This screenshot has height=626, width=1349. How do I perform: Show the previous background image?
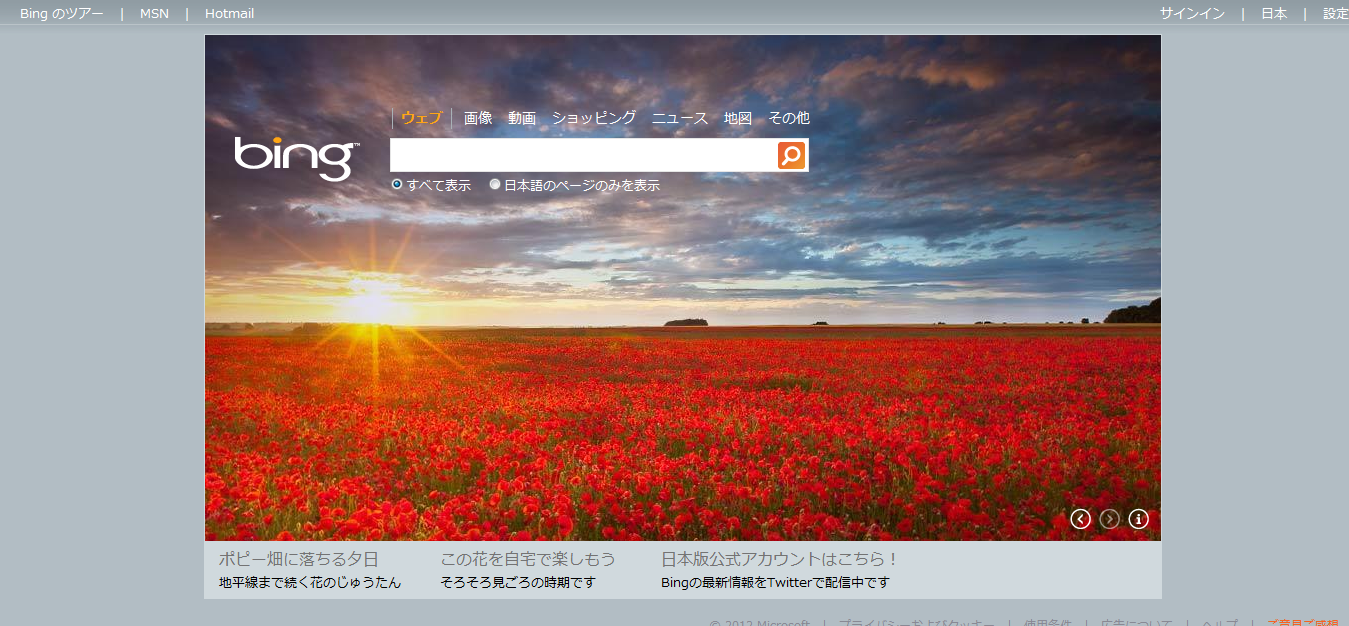pyautogui.click(x=1080, y=519)
